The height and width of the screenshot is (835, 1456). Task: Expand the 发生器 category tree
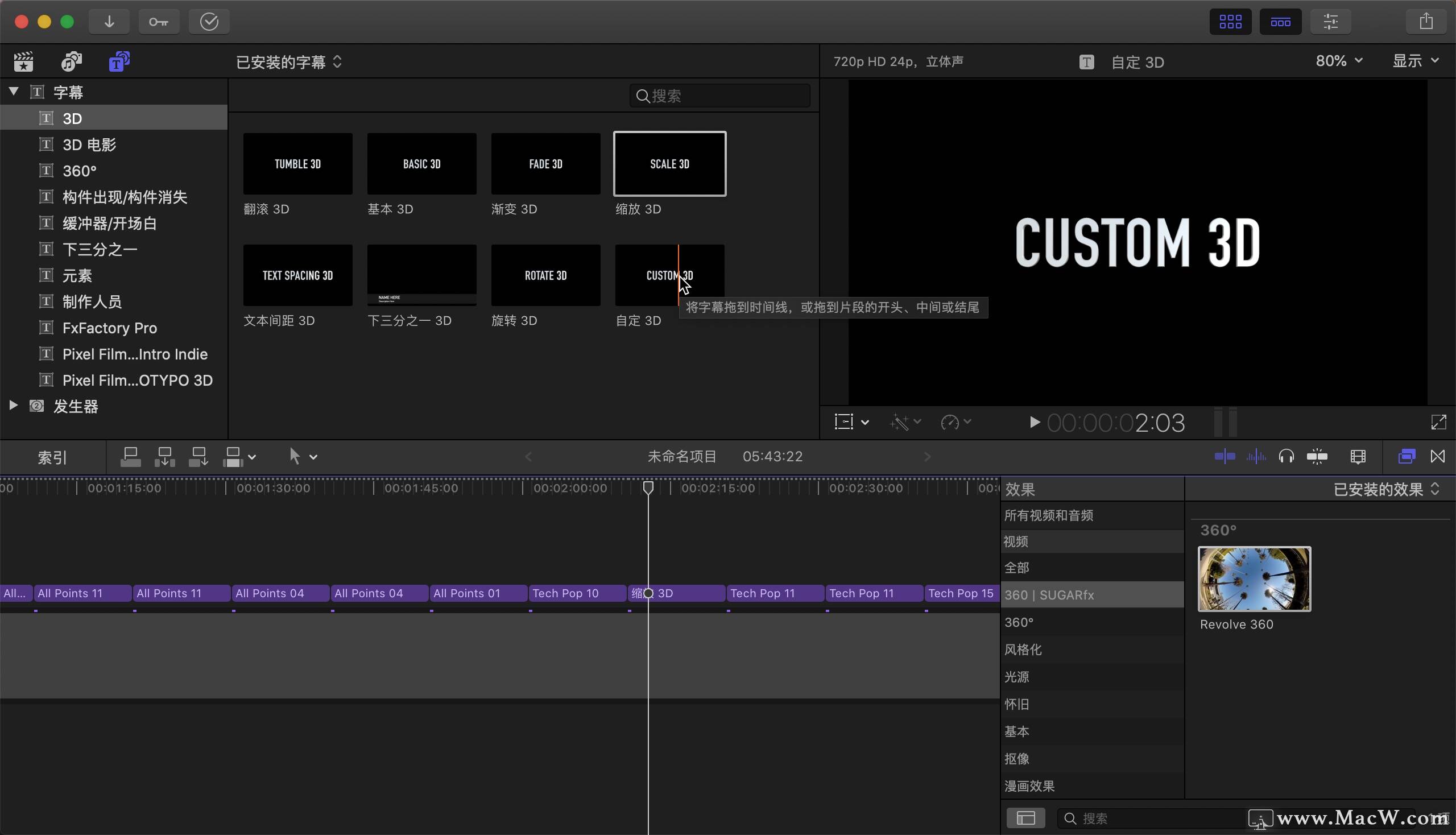point(13,406)
